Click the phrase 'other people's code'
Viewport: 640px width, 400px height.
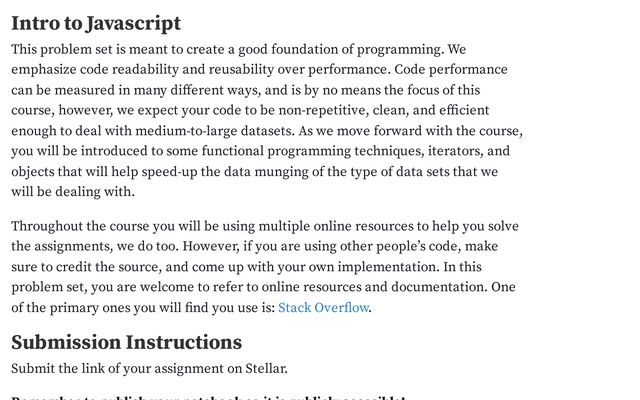pyautogui.click(x=400, y=247)
